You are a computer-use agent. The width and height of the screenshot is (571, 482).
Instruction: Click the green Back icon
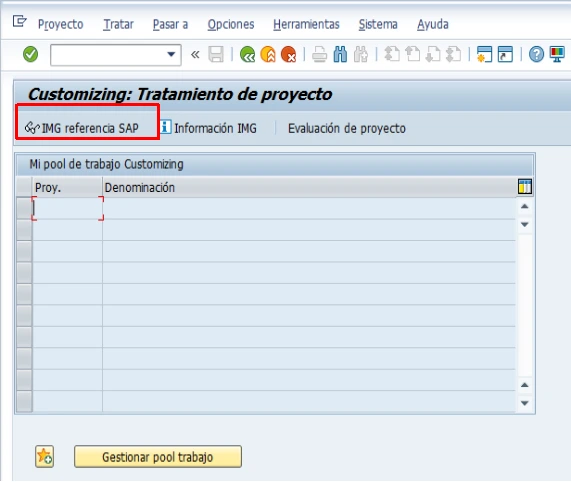[248, 55]
